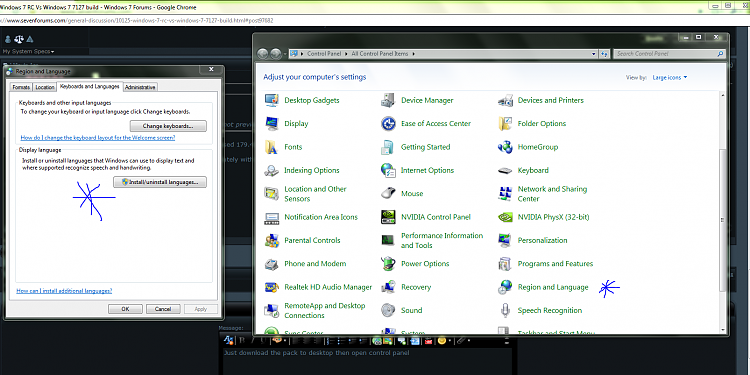Close the Region and Language dialog

click(212, 70)
